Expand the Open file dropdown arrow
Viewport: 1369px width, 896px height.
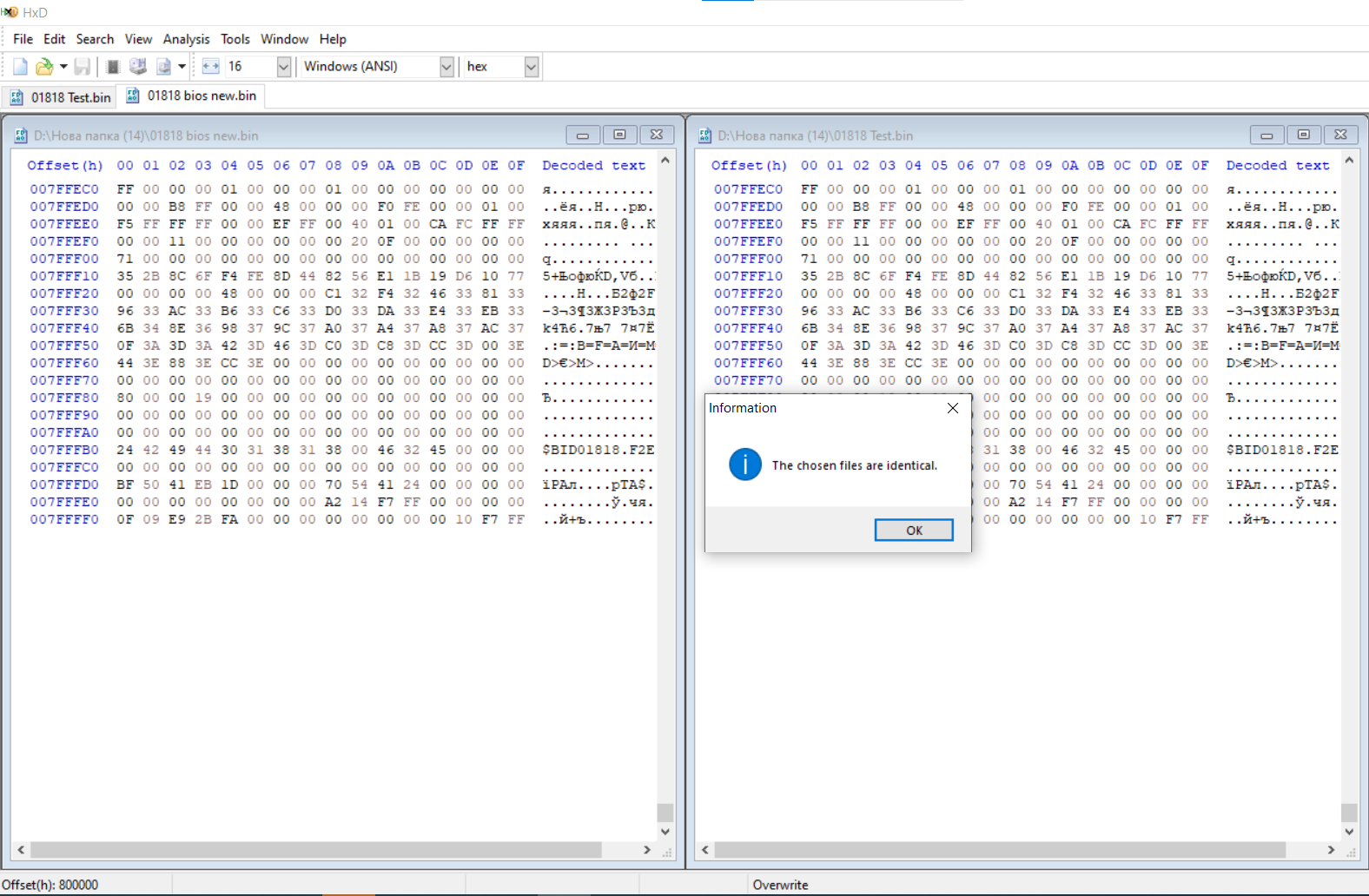click(x=63, y=67)
